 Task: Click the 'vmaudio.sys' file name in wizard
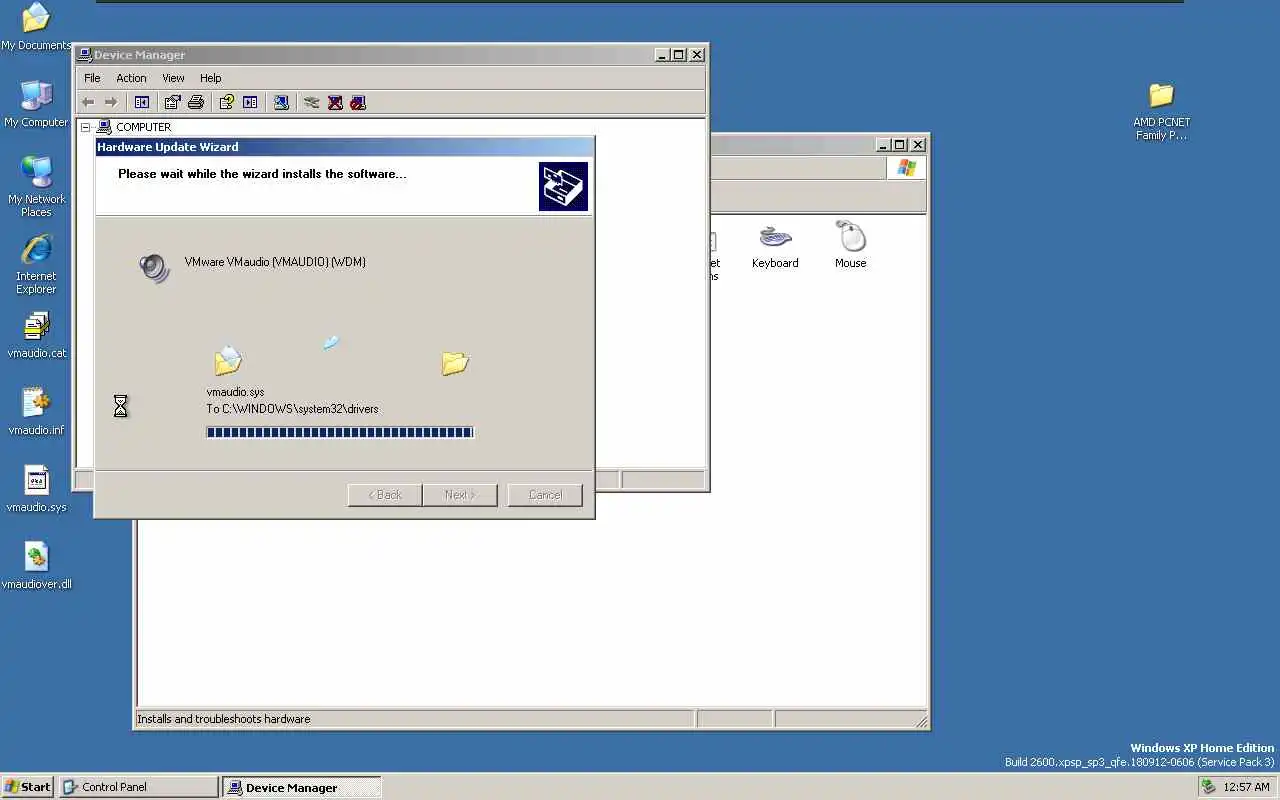(235, 392)
